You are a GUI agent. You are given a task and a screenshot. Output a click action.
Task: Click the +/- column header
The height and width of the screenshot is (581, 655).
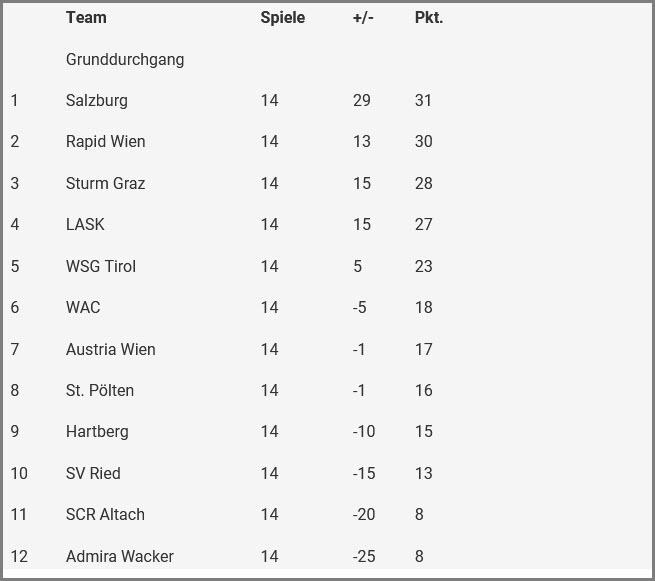tap(363, 17)
